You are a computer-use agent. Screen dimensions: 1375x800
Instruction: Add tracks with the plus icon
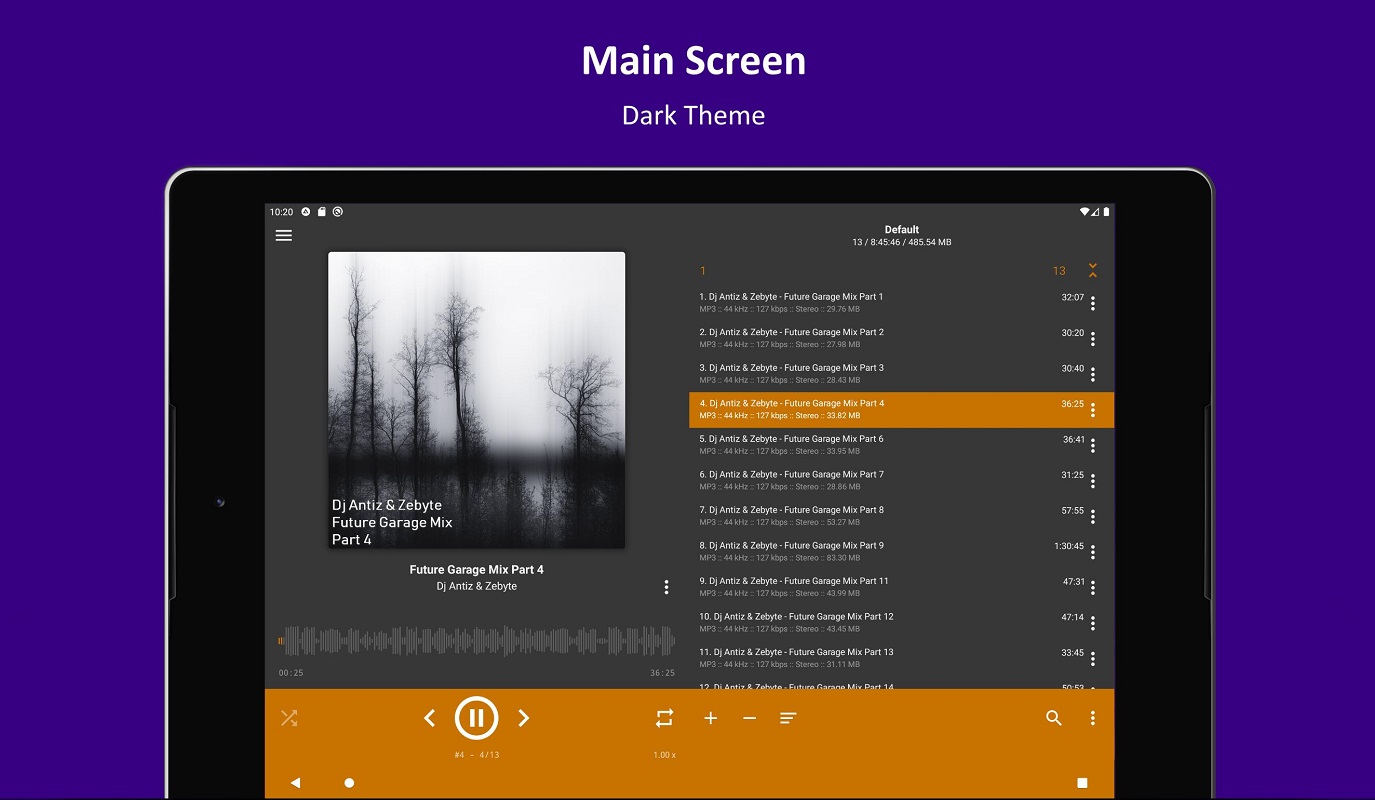pyautogui.click(x=710, y=718)
